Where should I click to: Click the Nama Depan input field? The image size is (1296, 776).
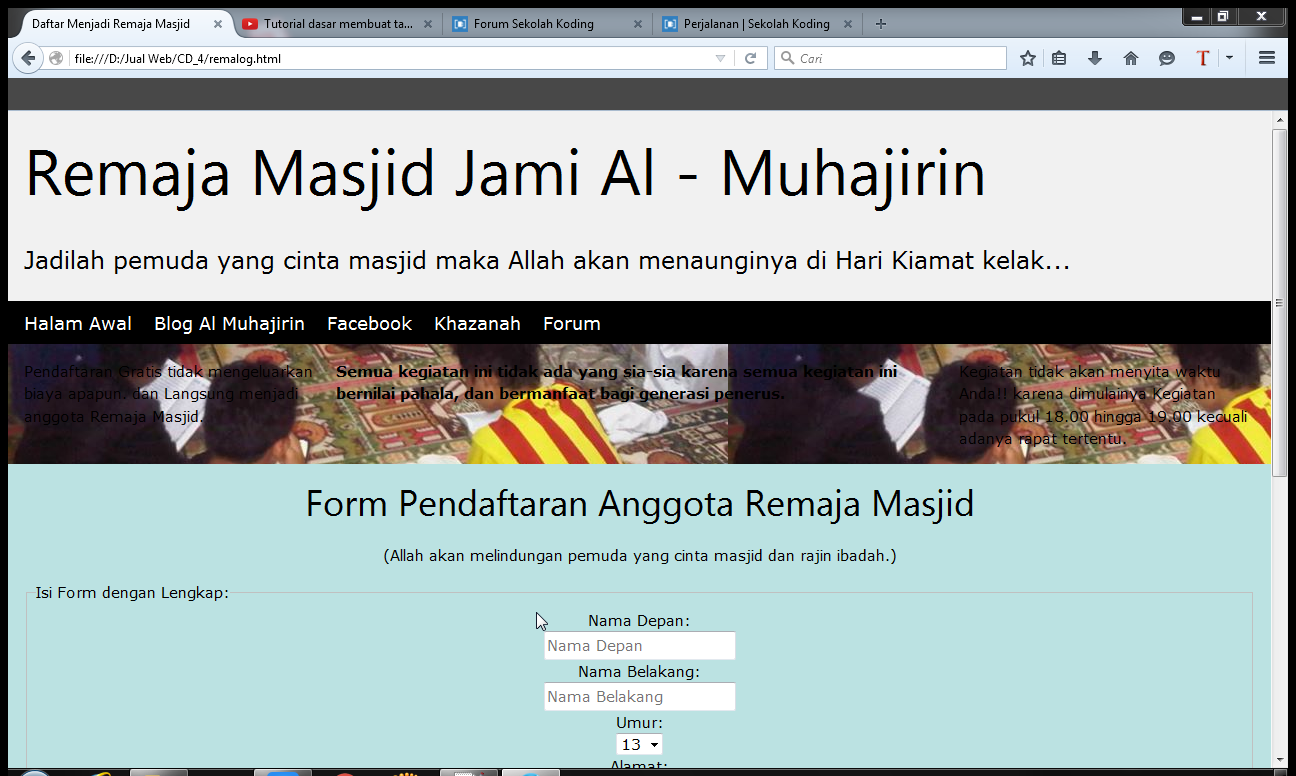coord(640,646)
